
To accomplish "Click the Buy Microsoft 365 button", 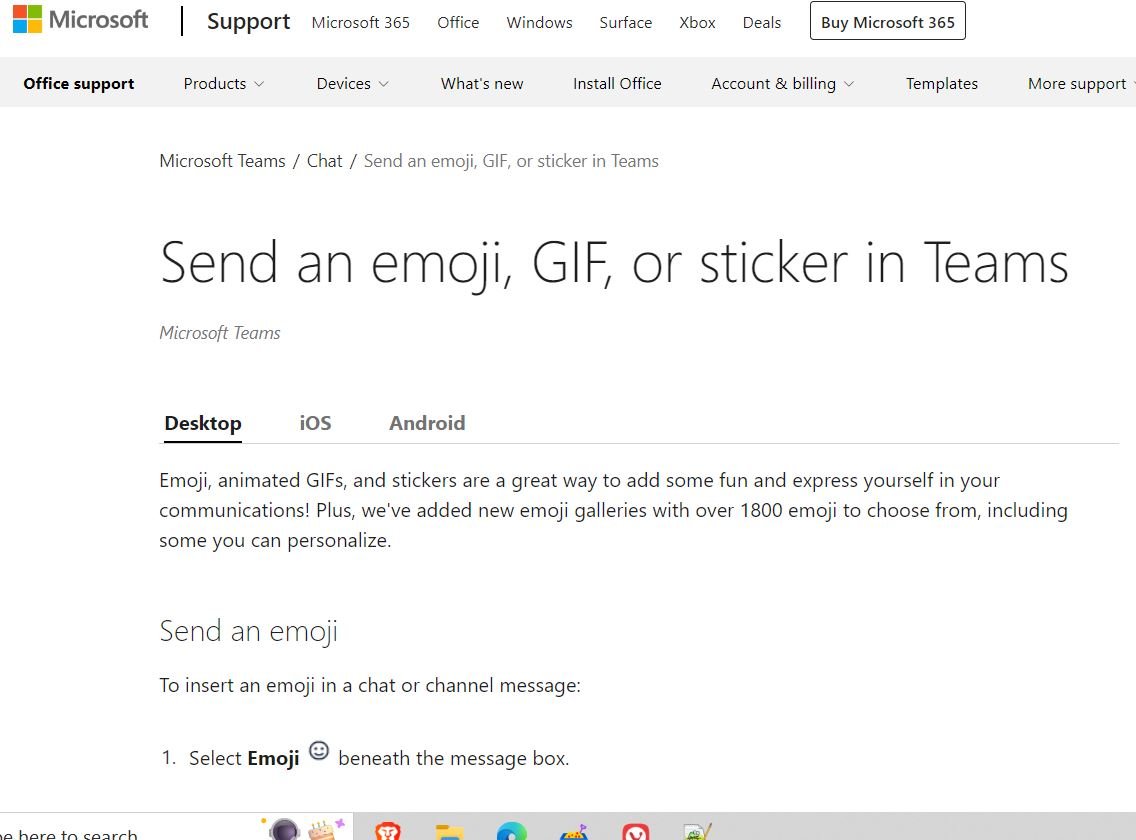I will 888,21.
